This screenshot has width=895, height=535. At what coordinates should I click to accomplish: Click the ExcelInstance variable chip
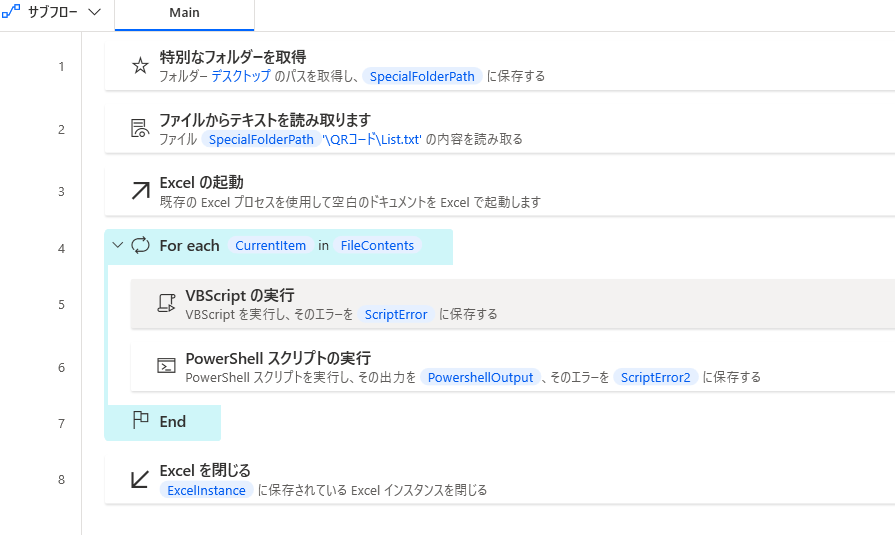[x=207, y=490]
